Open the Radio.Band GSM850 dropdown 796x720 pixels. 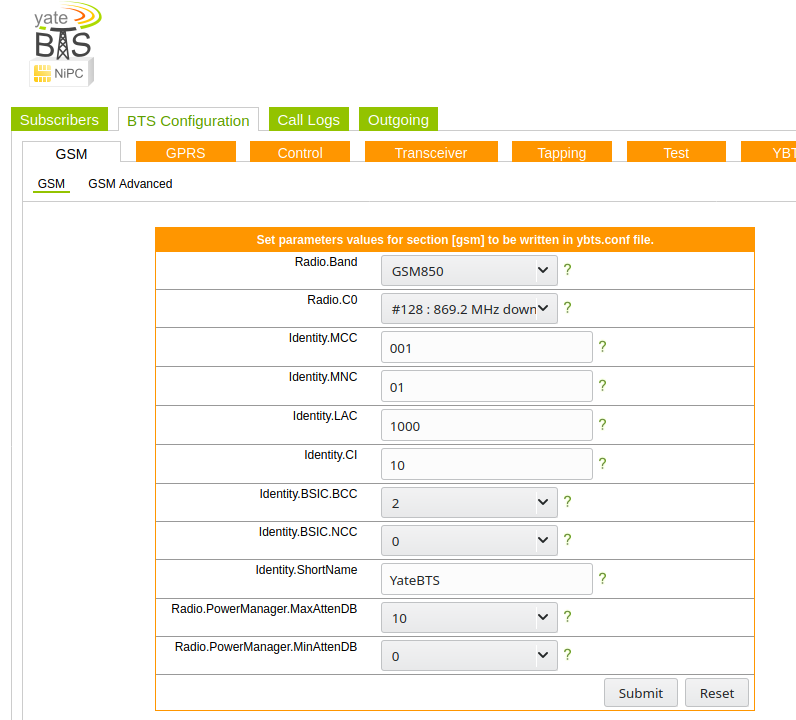[x=469, y=270]
